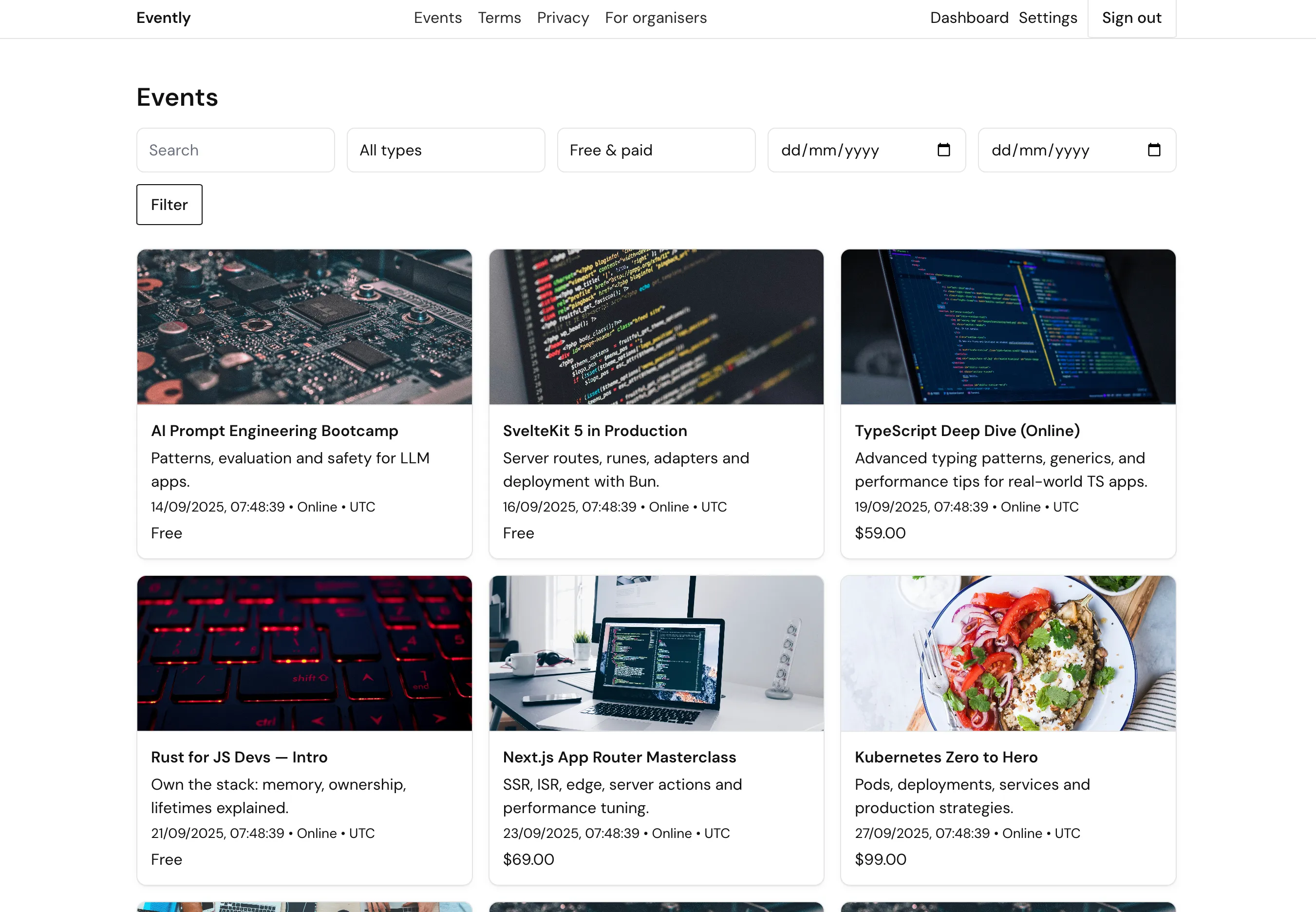The width and height of the screenshot is (1316, 912).
Task: Click the Search input field
Action: point(235,150)
